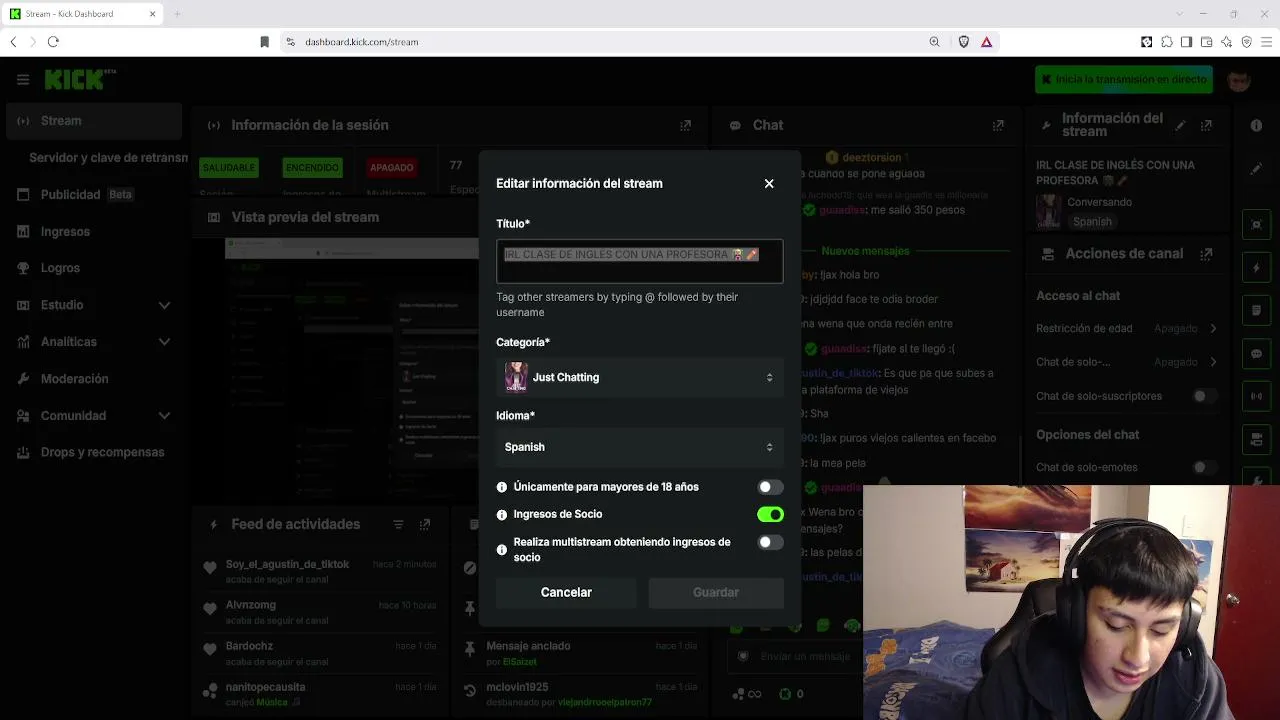Click Bardochz in the activity feed
The image size is (1280, 720).
[x=249, y=646]
